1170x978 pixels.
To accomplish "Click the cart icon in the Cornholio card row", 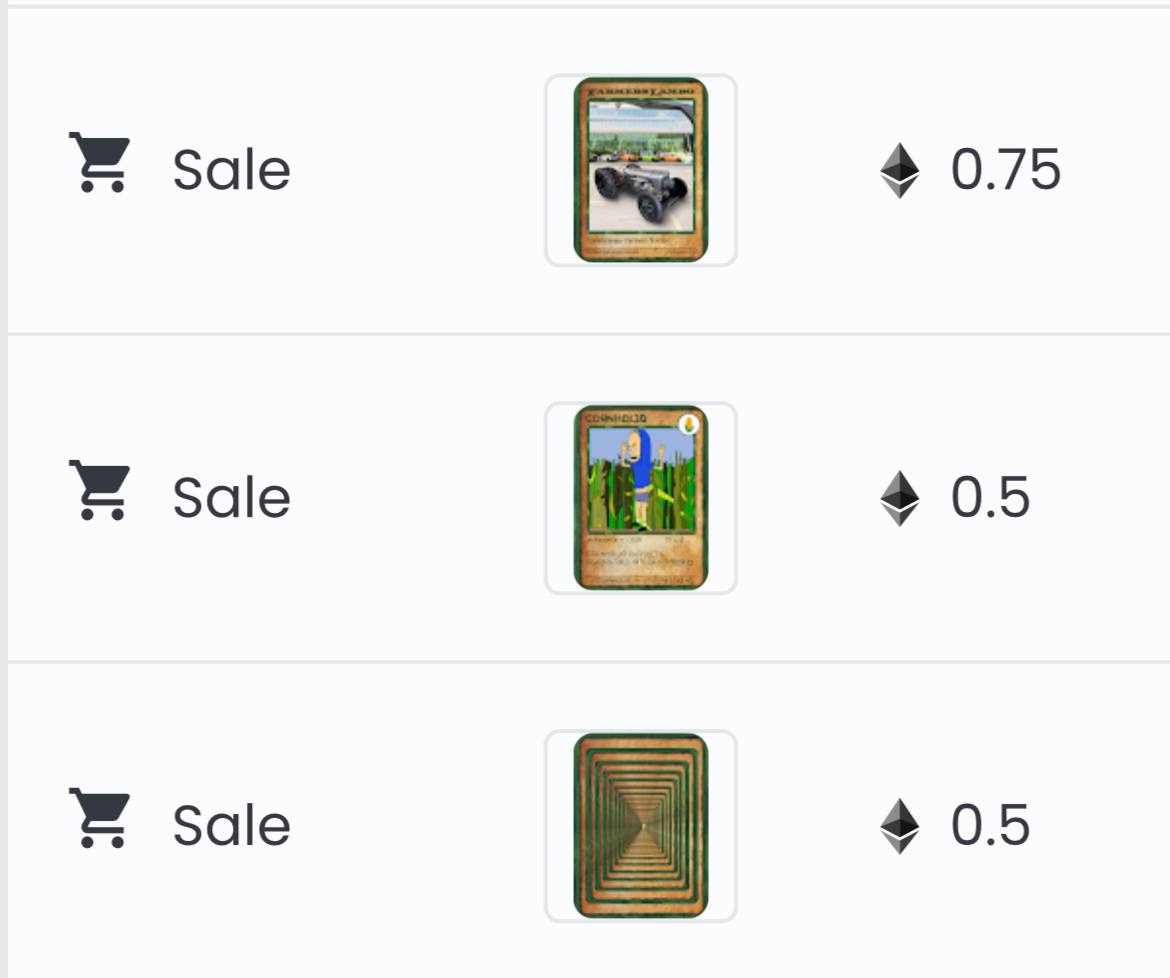I will (x=99, y=490).
